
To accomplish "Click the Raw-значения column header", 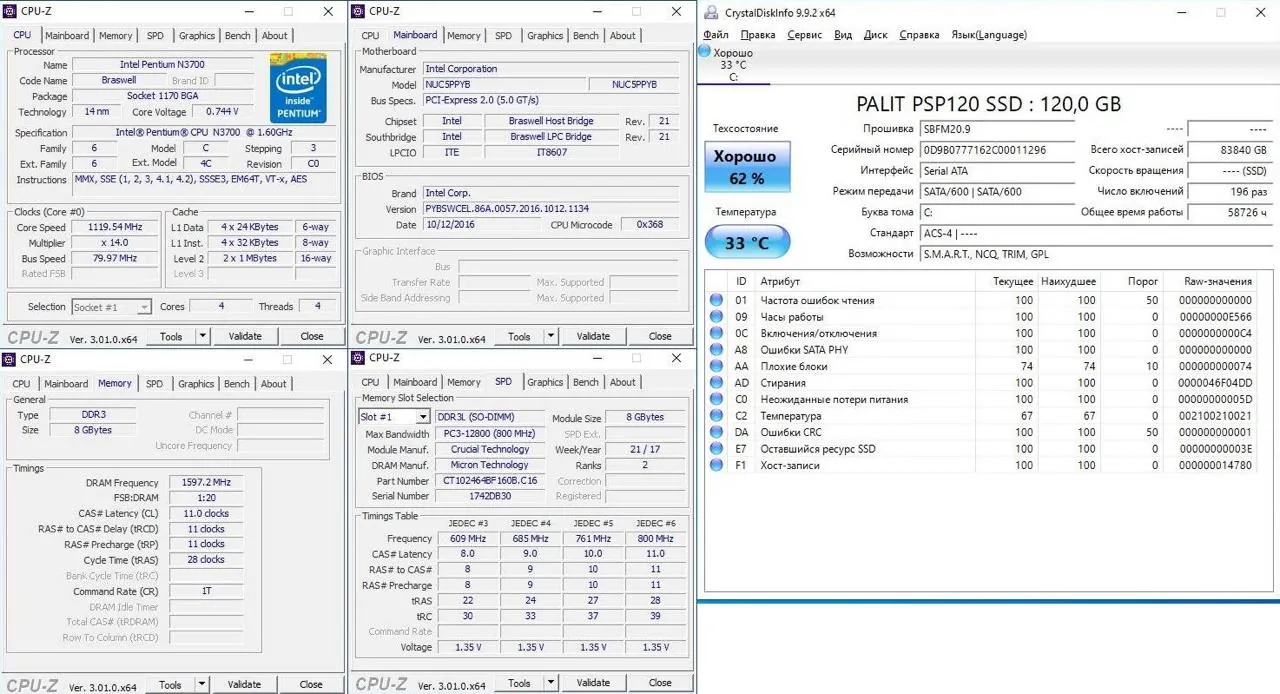I will (x=1217, y=282).
